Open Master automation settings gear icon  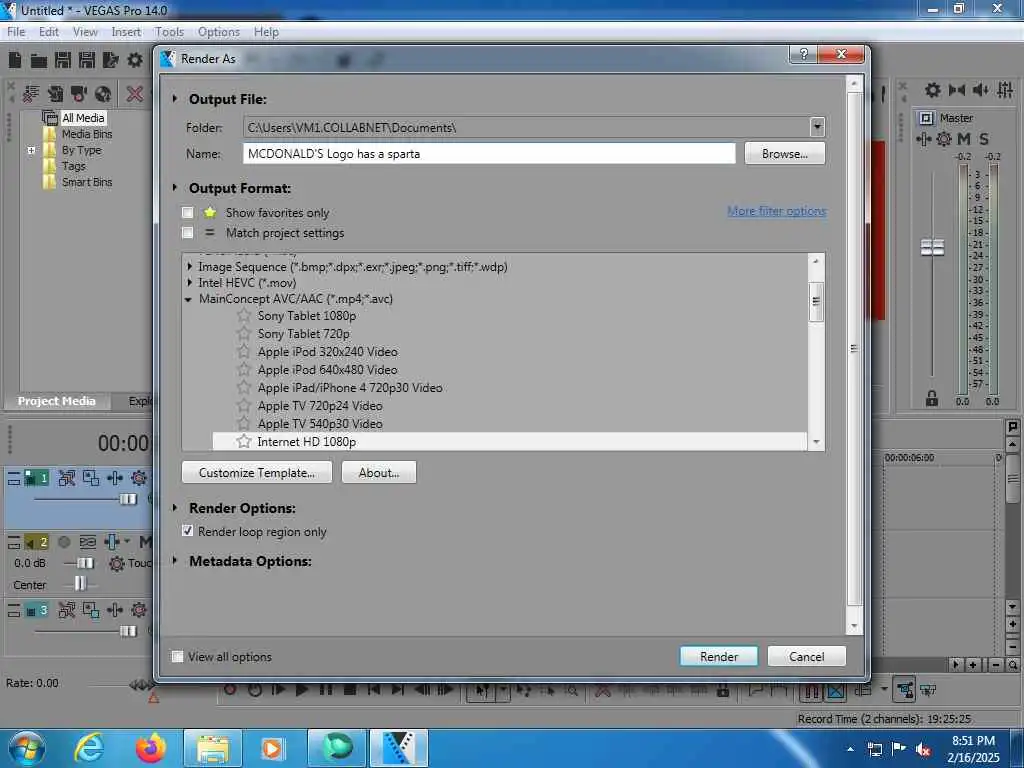pos(944,138)
